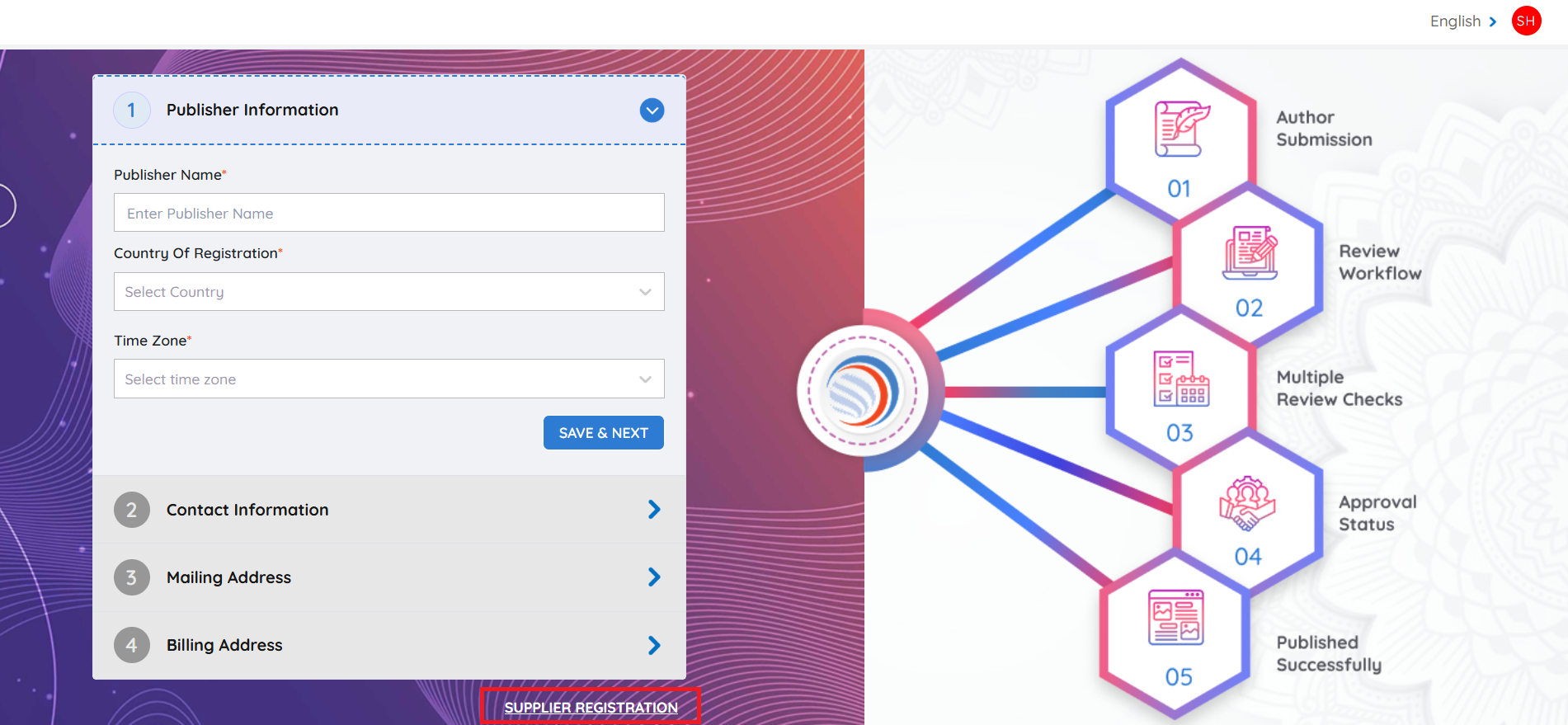The height and width of the screenshot is (725, 1568).
Task: Click the Contact Information heading text
Action: tap(247, 510)
